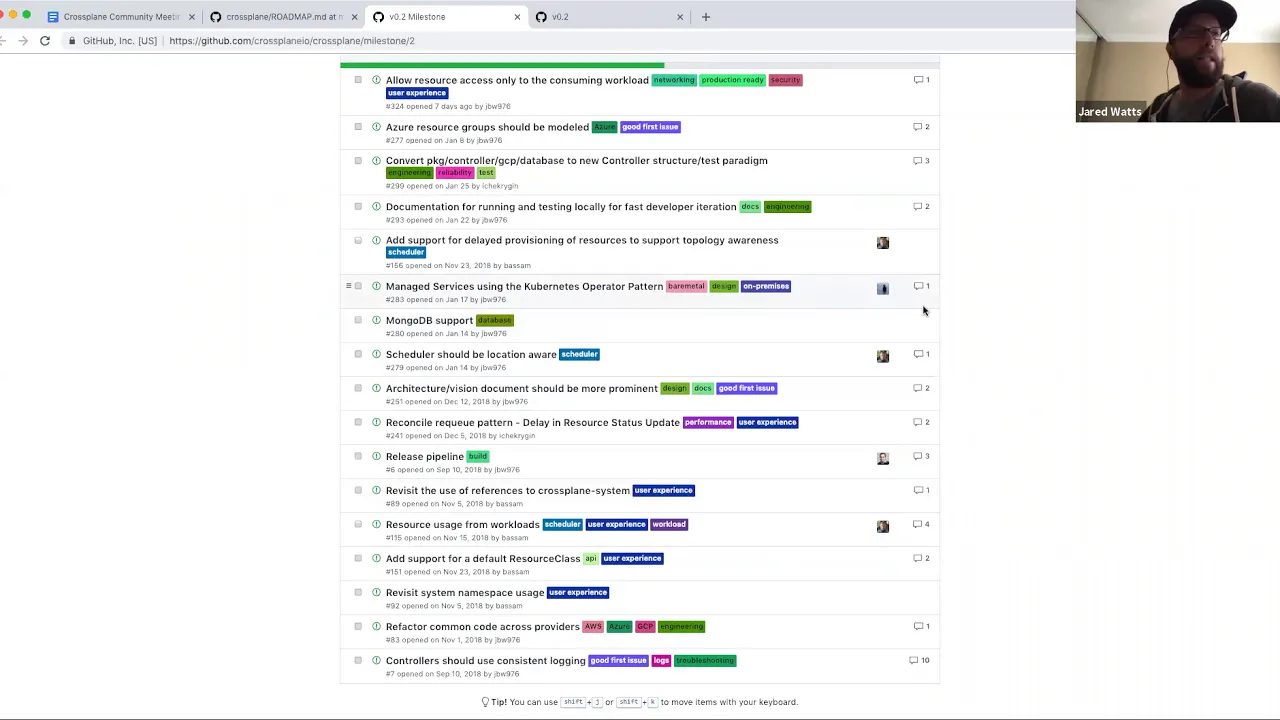
Task: Click the 'database' label on MongoDB row
Action: pyautogui.click(x=494, y=320)
